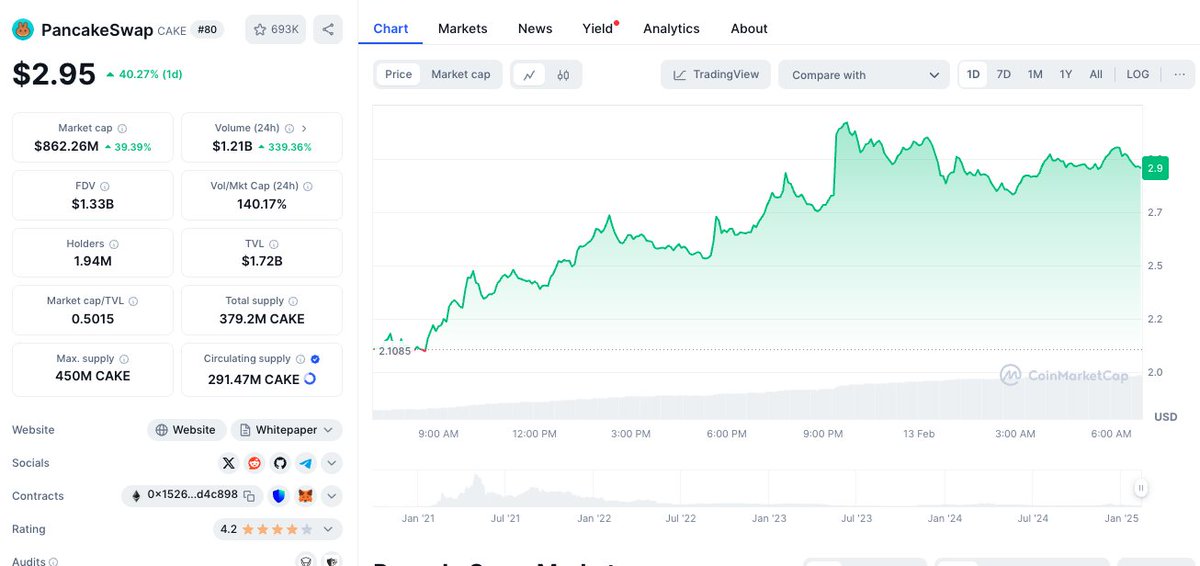Open the X (Twitter) social link
Image resolution: width=1200 pixels, height=566 pixels.
(229, 463)
